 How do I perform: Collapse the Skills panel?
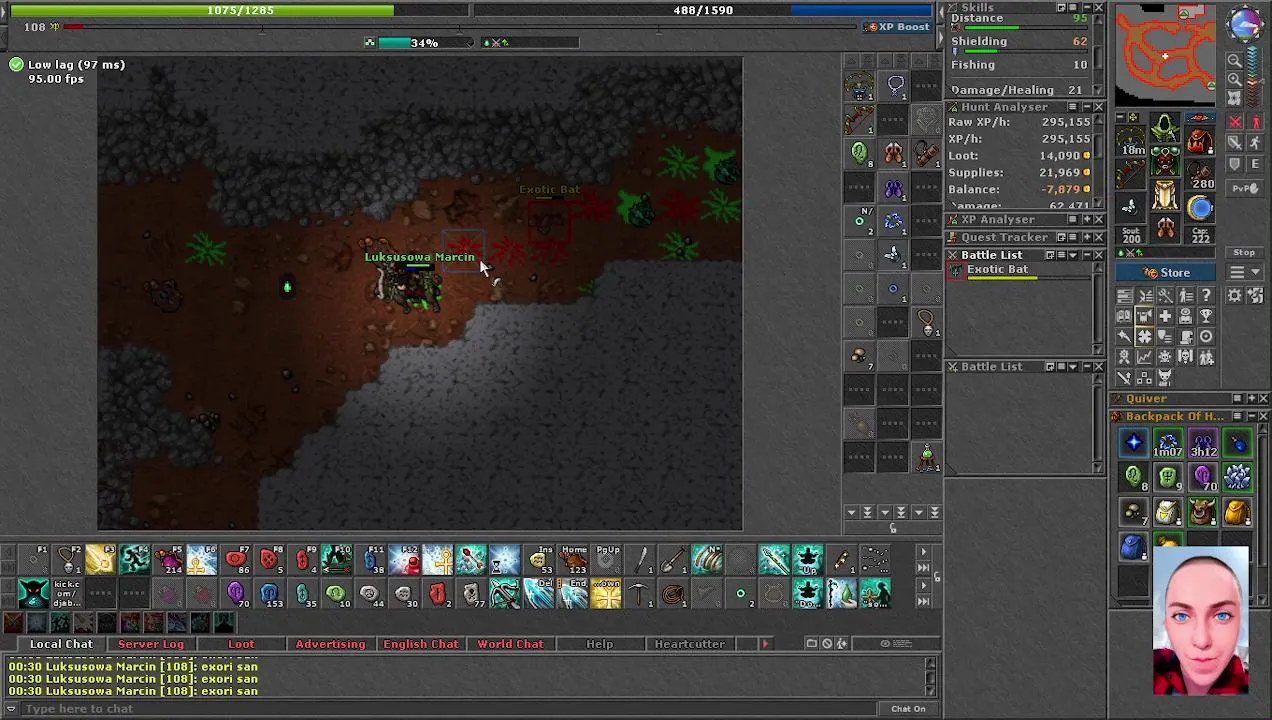coord(1087,7)
